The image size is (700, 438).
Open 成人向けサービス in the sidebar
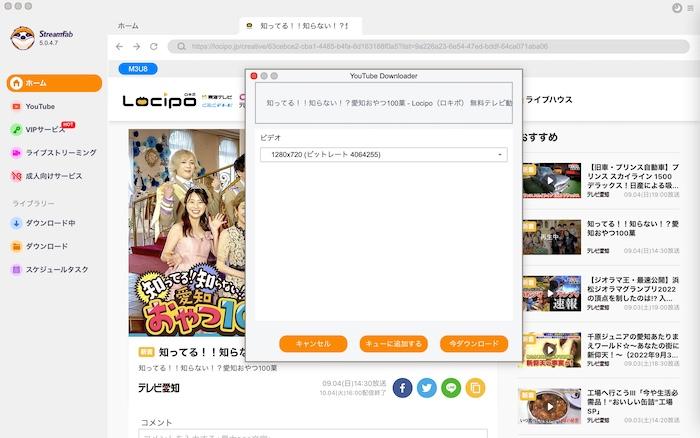[46, 176]
